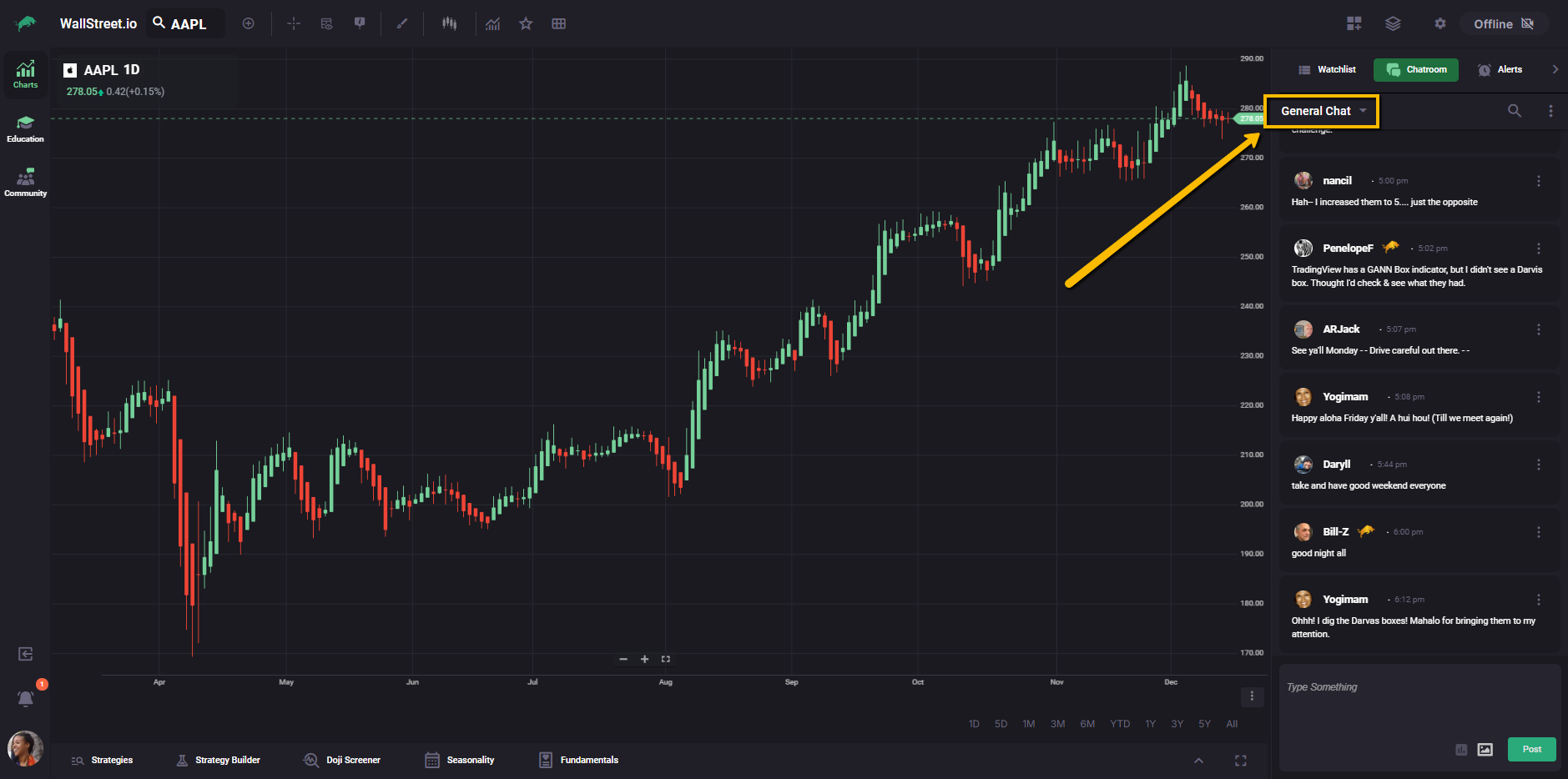Switch to the Alerts tab
The height and width of the screenshot is (779, 1568).
[1500, 69]
